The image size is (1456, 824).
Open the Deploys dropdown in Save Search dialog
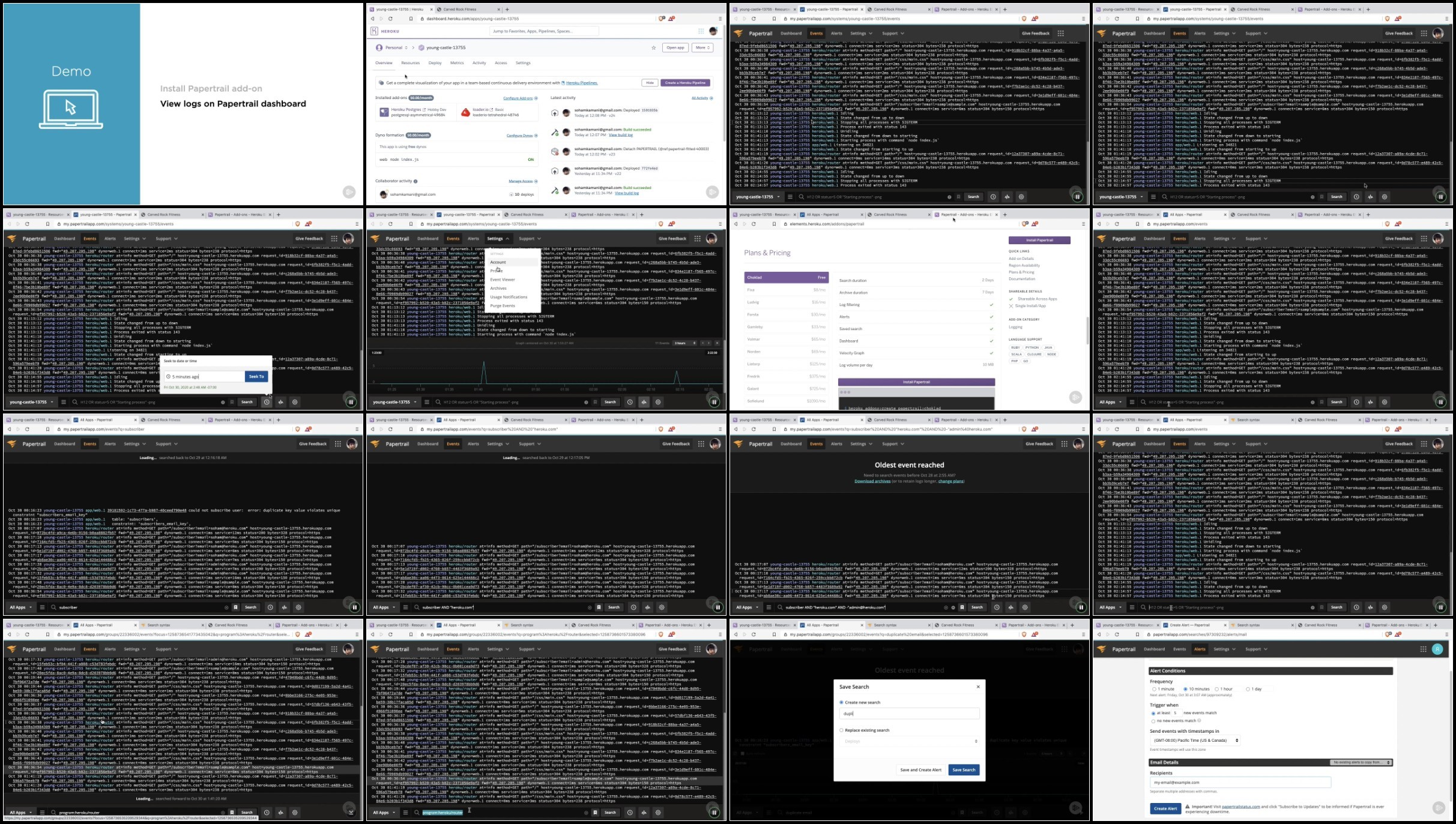[910, 741]
